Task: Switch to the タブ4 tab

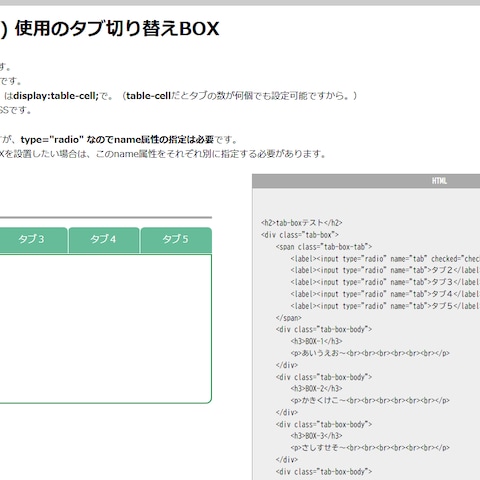Action: [104, 240]
